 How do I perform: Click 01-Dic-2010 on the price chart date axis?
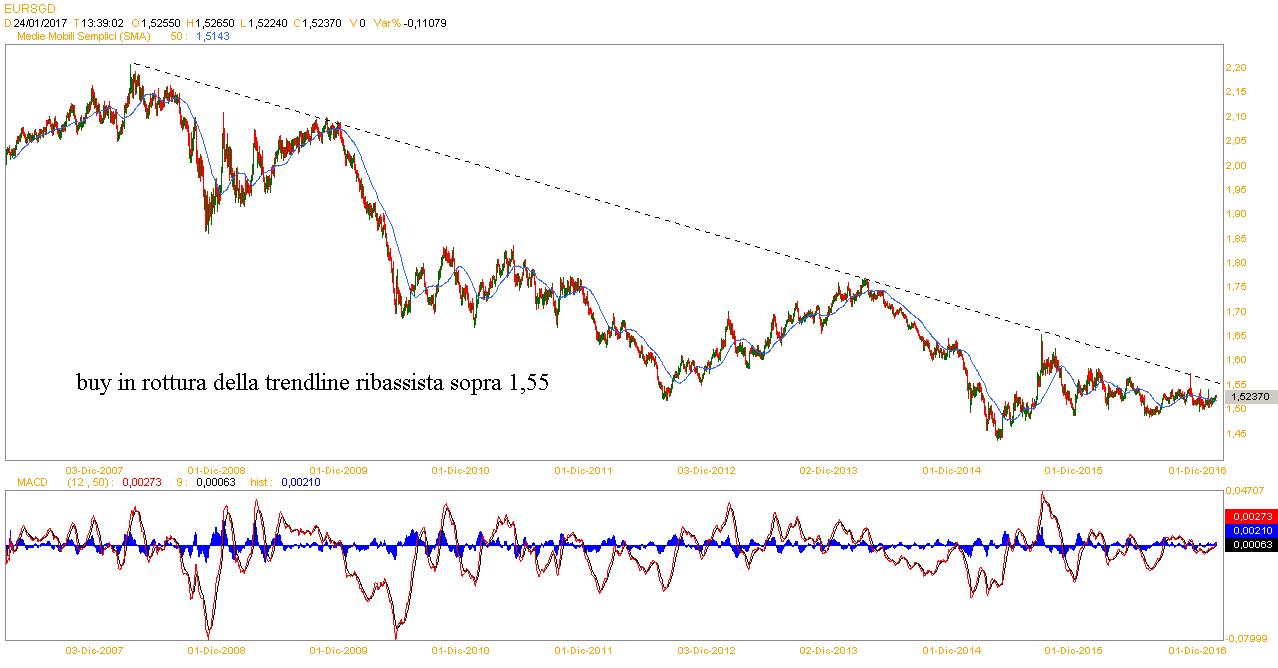pyautogui.click(x=460, y=469)
